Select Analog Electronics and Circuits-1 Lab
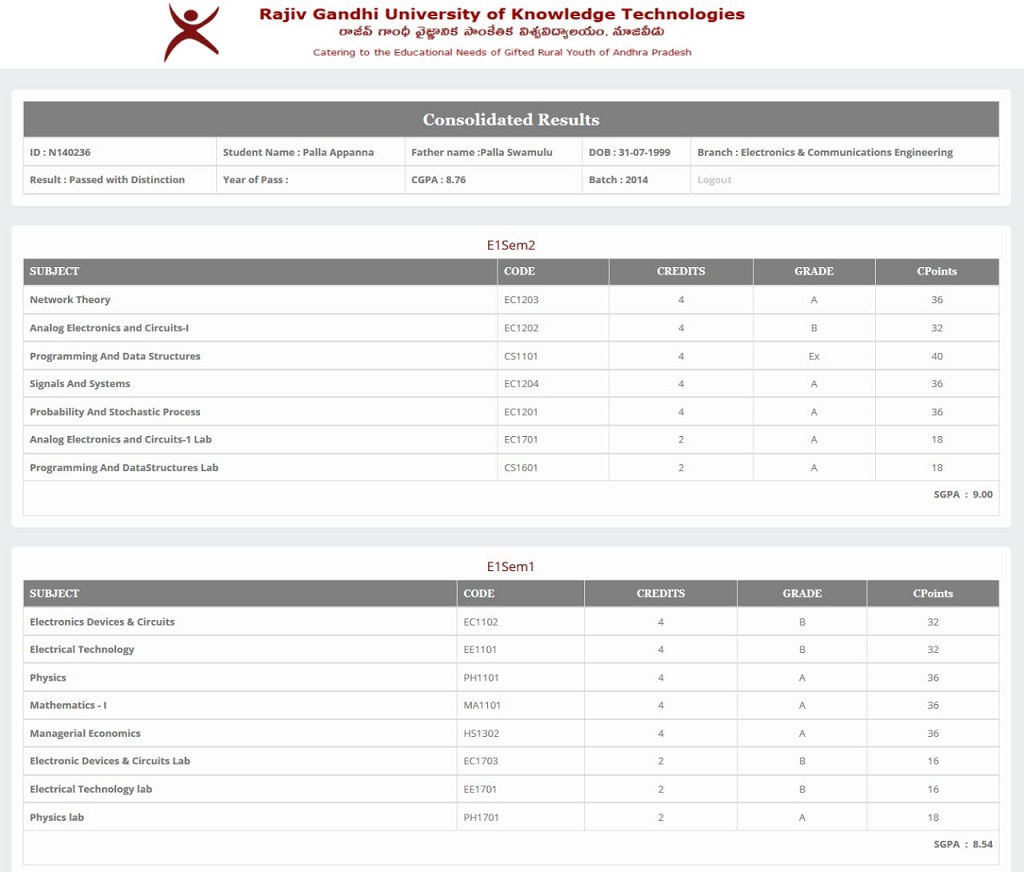 point(121,440)
